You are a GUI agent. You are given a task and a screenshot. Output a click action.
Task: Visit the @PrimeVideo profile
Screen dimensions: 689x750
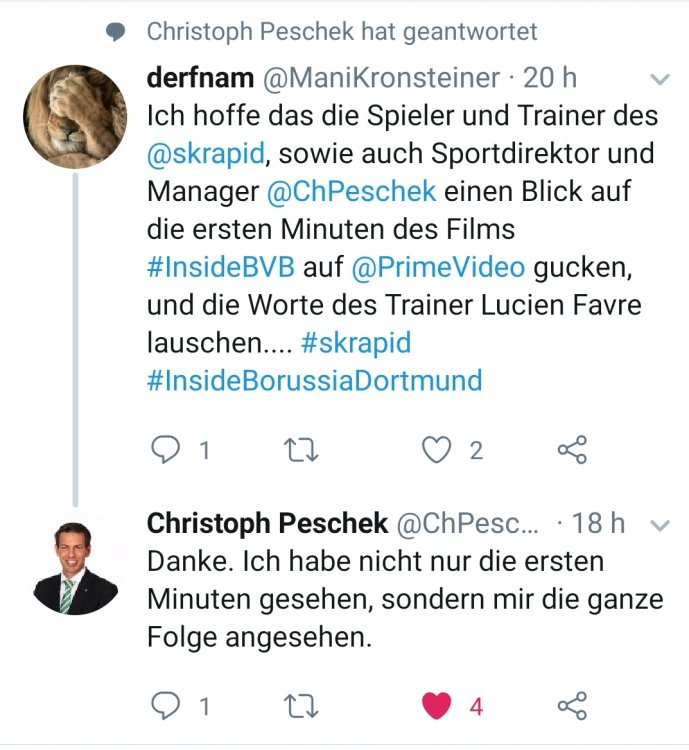pyautogui.click(x=441, y=268)
